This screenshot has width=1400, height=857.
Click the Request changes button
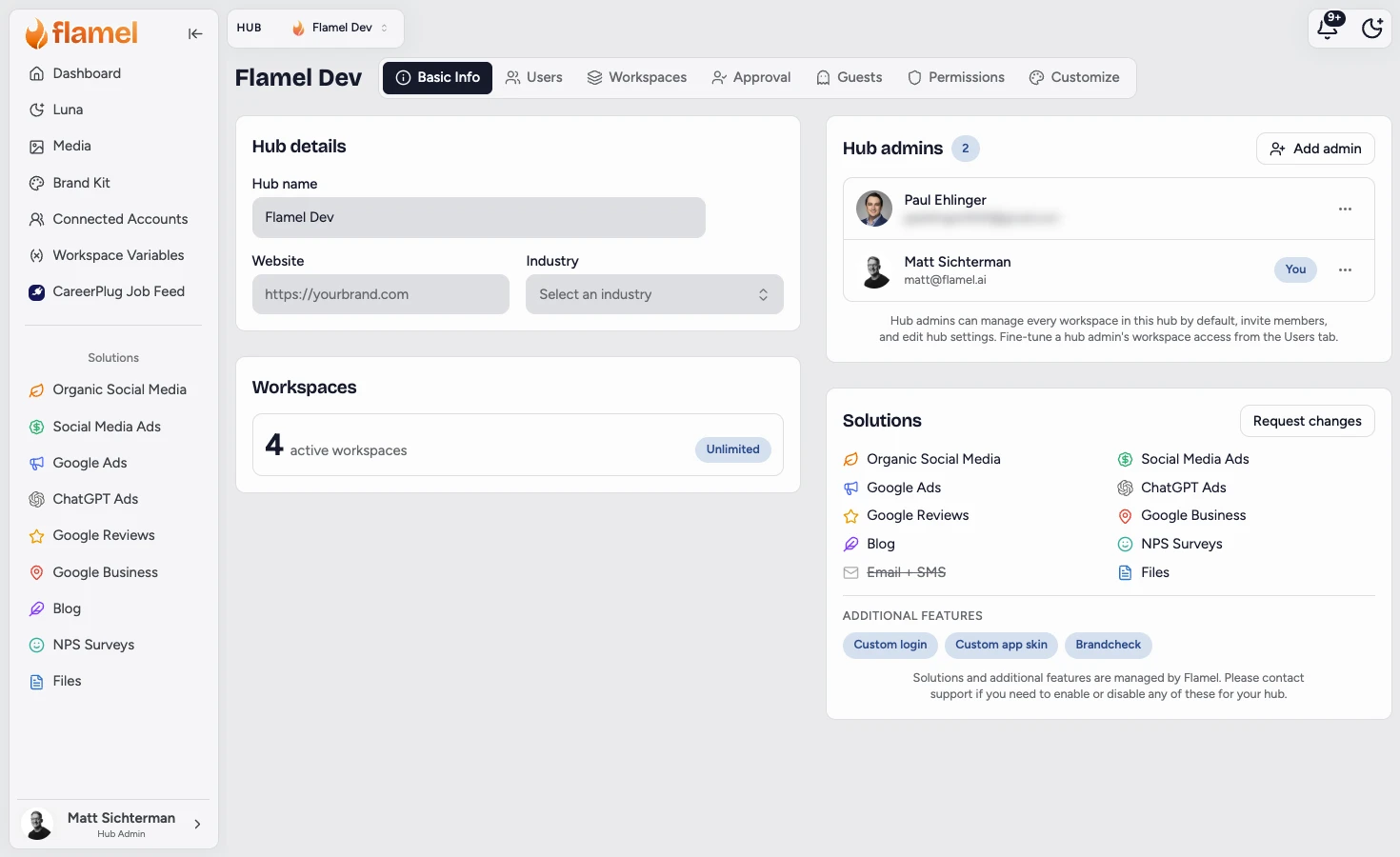pos(1307,421)
